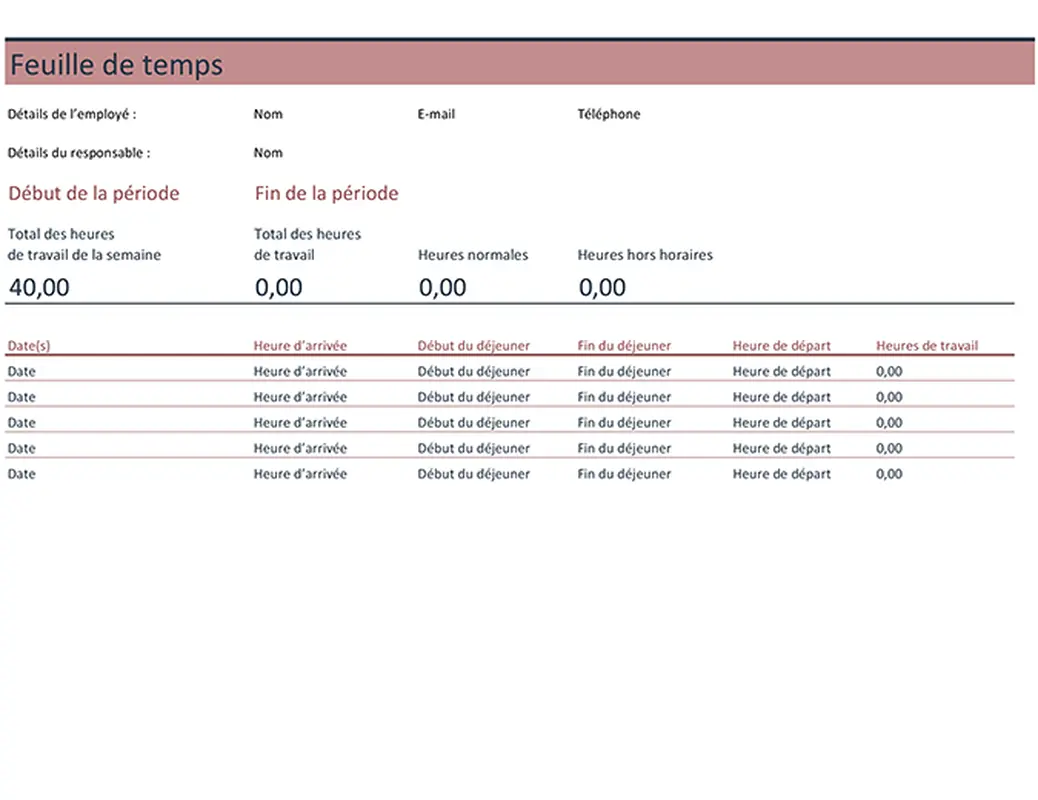Image resolution: width=1038 pixels, height=800 pixels.
Task: Click the "Heures de travail" column header
Action: (x=927, y=346)
